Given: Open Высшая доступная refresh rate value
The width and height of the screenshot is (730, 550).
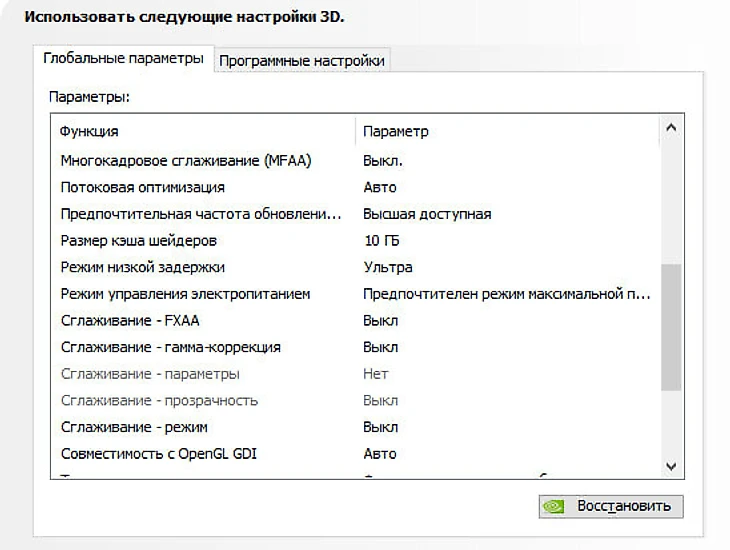Looking at the screenshot, I should click(x=427, y=214).
